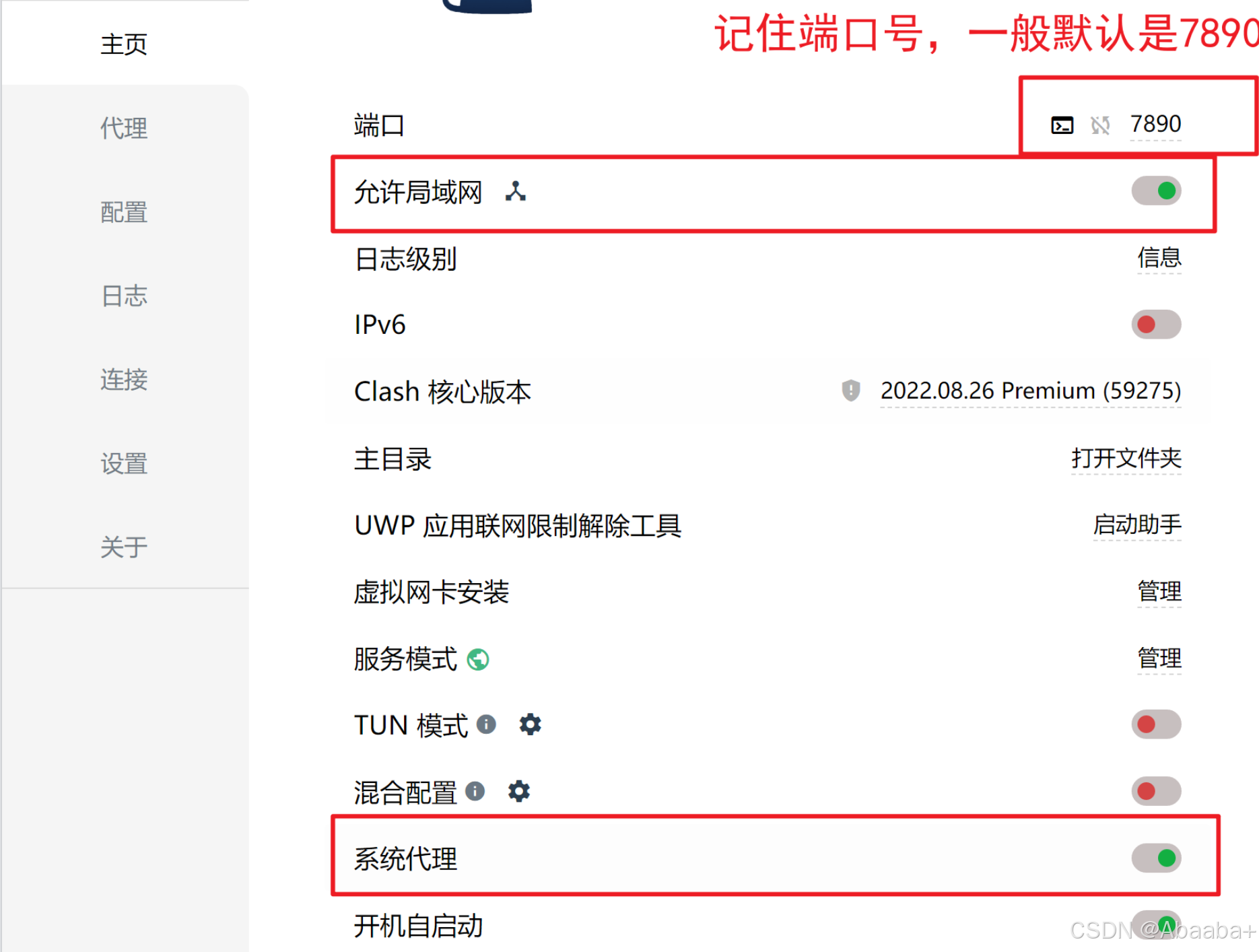Disable the 允许局域网 toggle

click(x=1156, y=191)
